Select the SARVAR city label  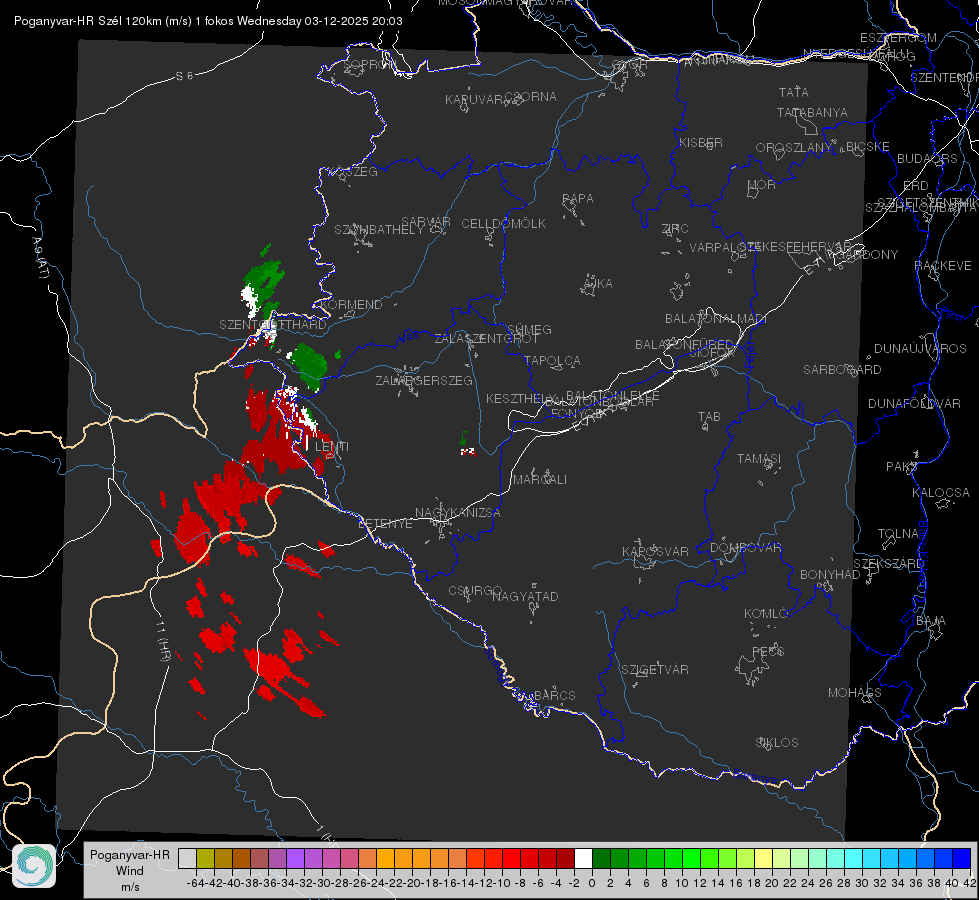[425, 221]
